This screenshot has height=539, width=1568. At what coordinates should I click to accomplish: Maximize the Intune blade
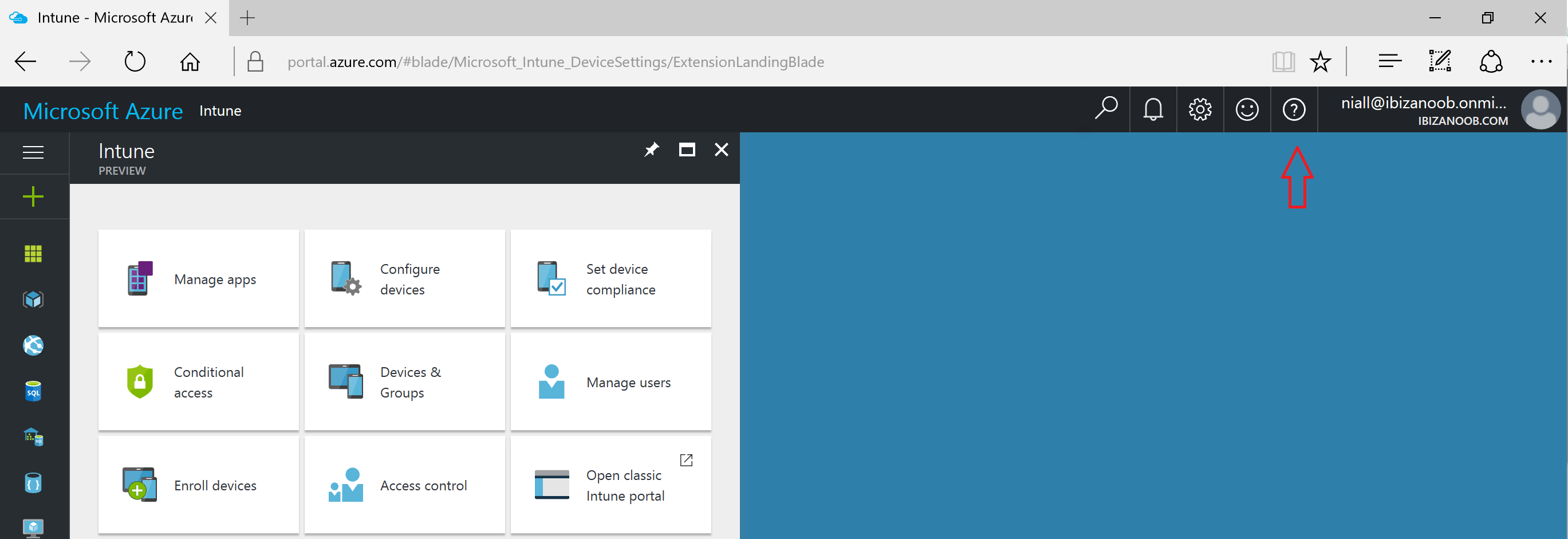point(687,150)
